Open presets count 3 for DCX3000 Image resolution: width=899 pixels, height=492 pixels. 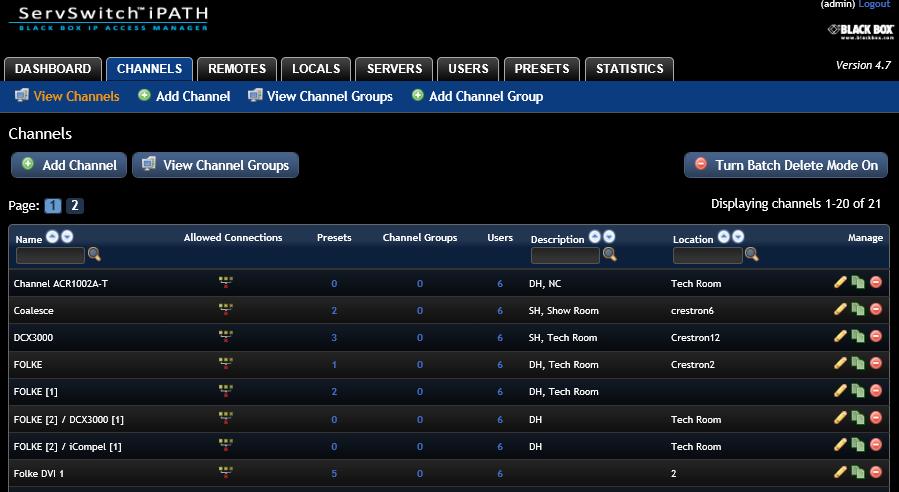[334, 338]
